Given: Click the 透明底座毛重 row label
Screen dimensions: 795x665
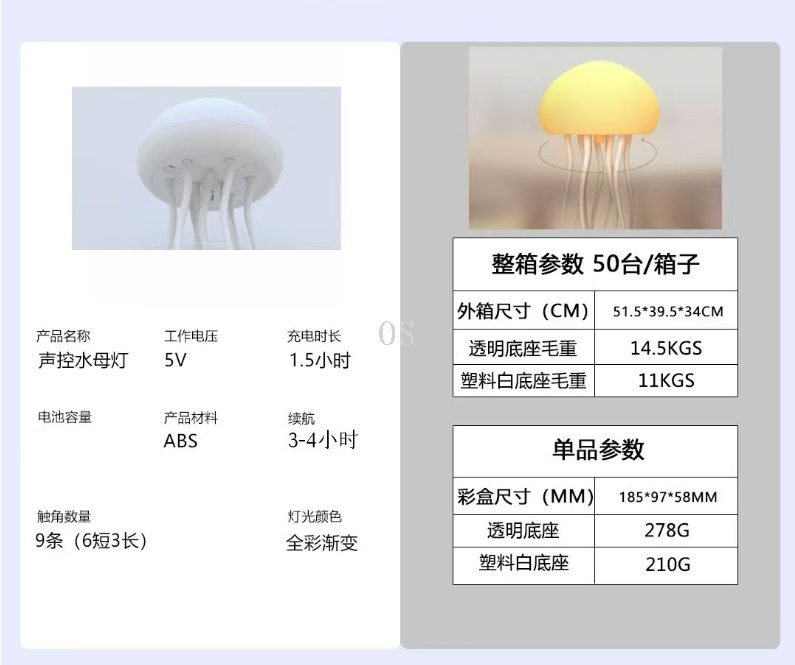Looking at the screenshot, I should tap(523, 348).
